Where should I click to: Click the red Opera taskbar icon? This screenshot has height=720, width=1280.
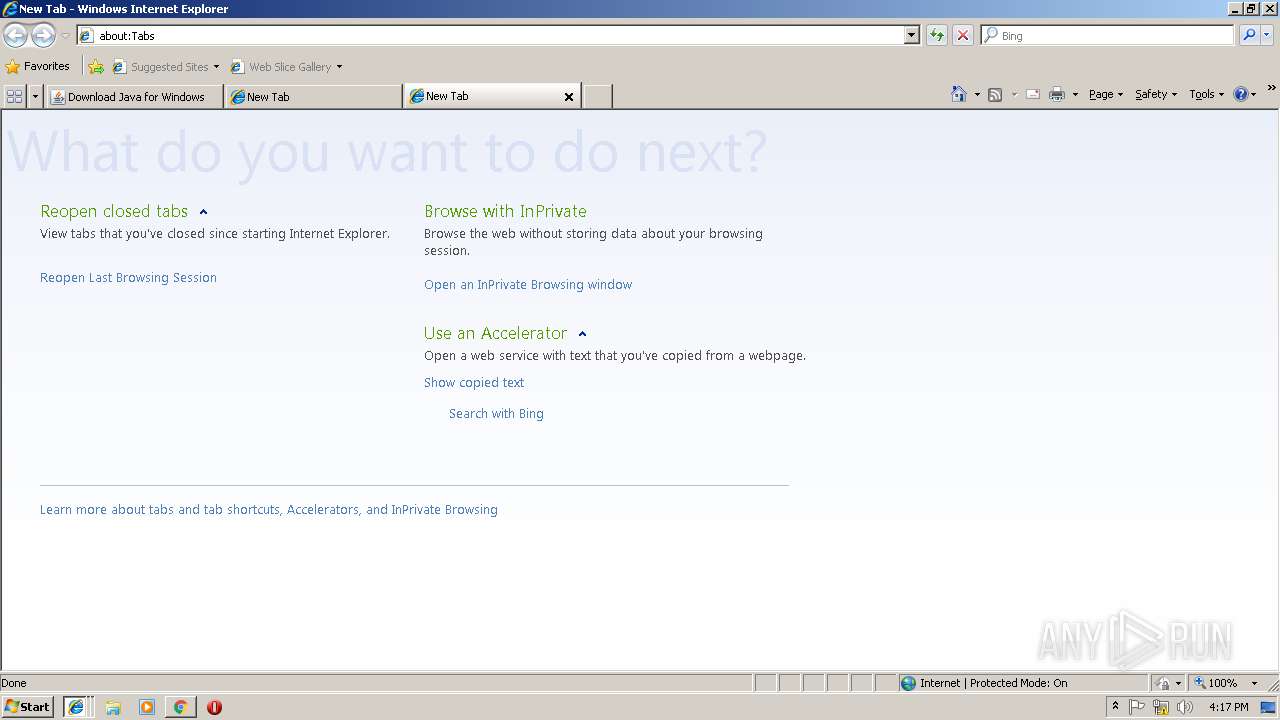[x=214, y=707]
